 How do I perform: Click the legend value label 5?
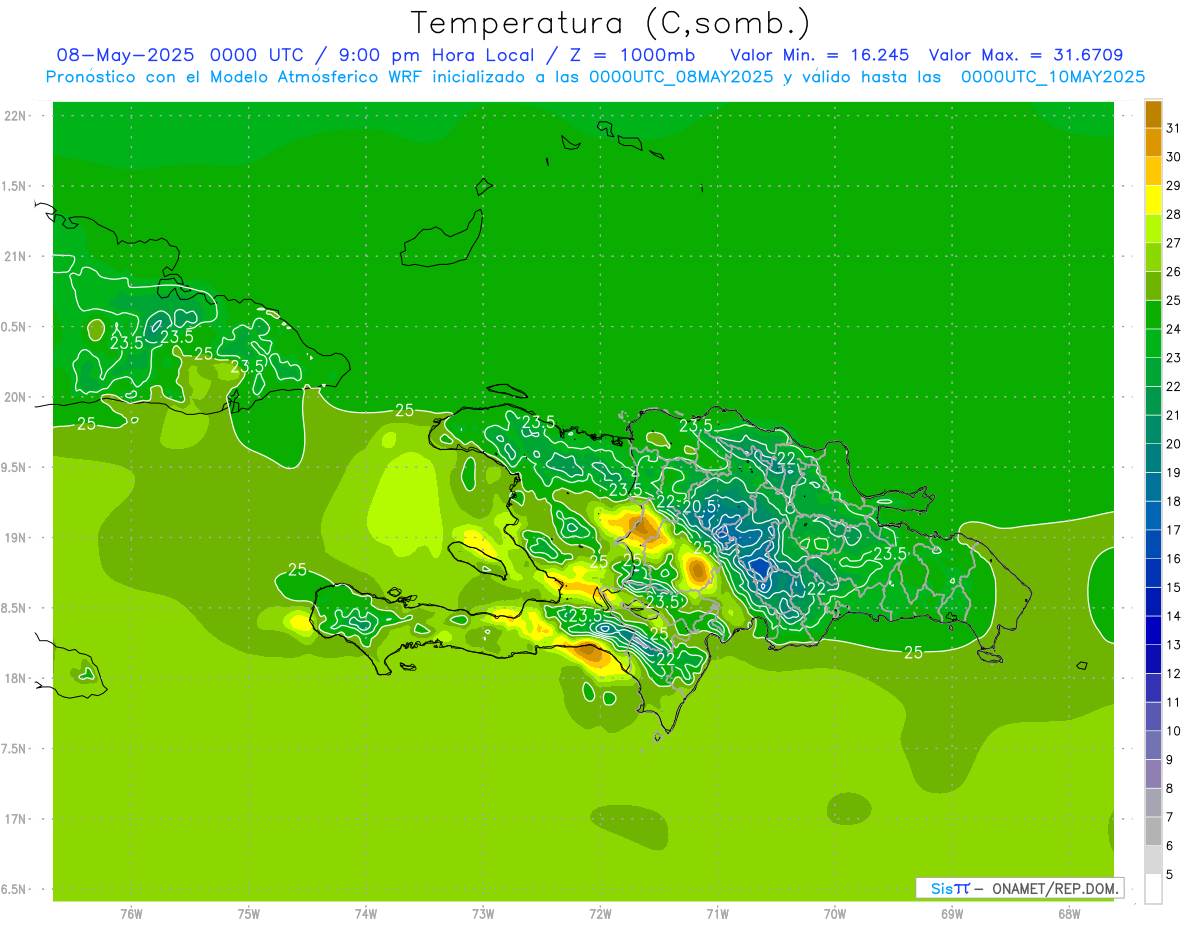coord(1170,875)
